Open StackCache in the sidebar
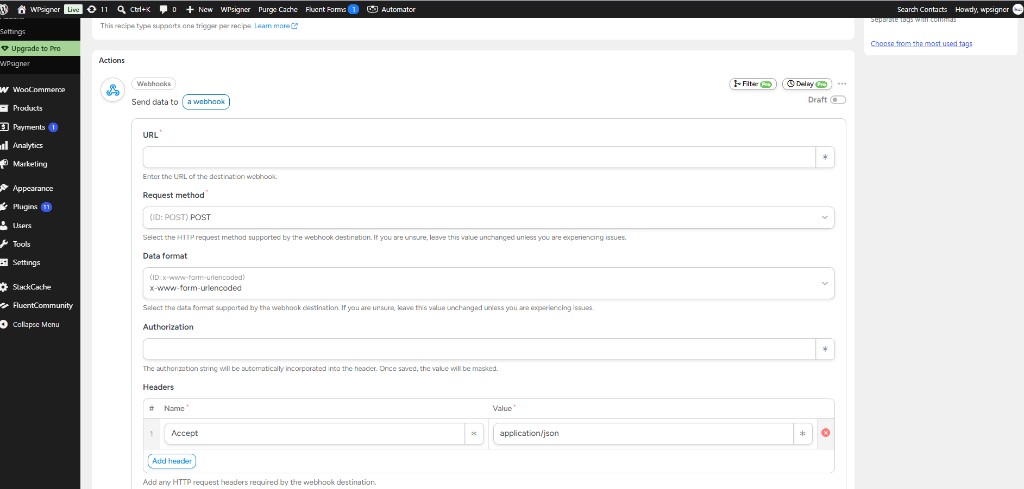 click(32, 287)
